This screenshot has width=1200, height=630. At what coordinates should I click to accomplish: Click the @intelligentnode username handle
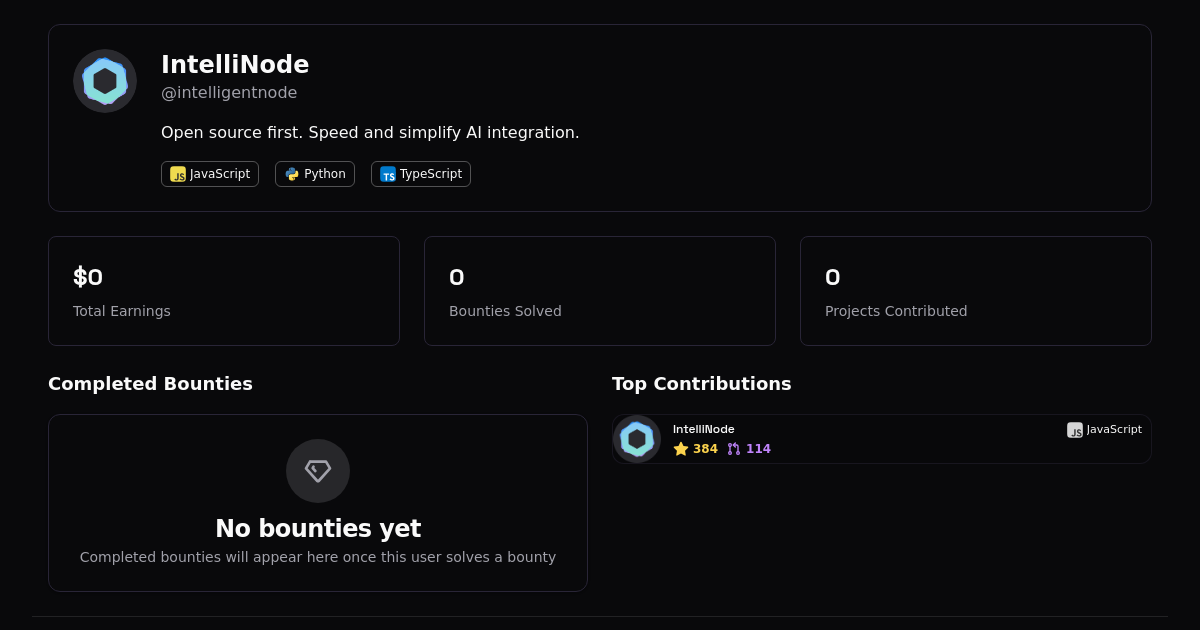pyautogui.click(x=229, y=93)
